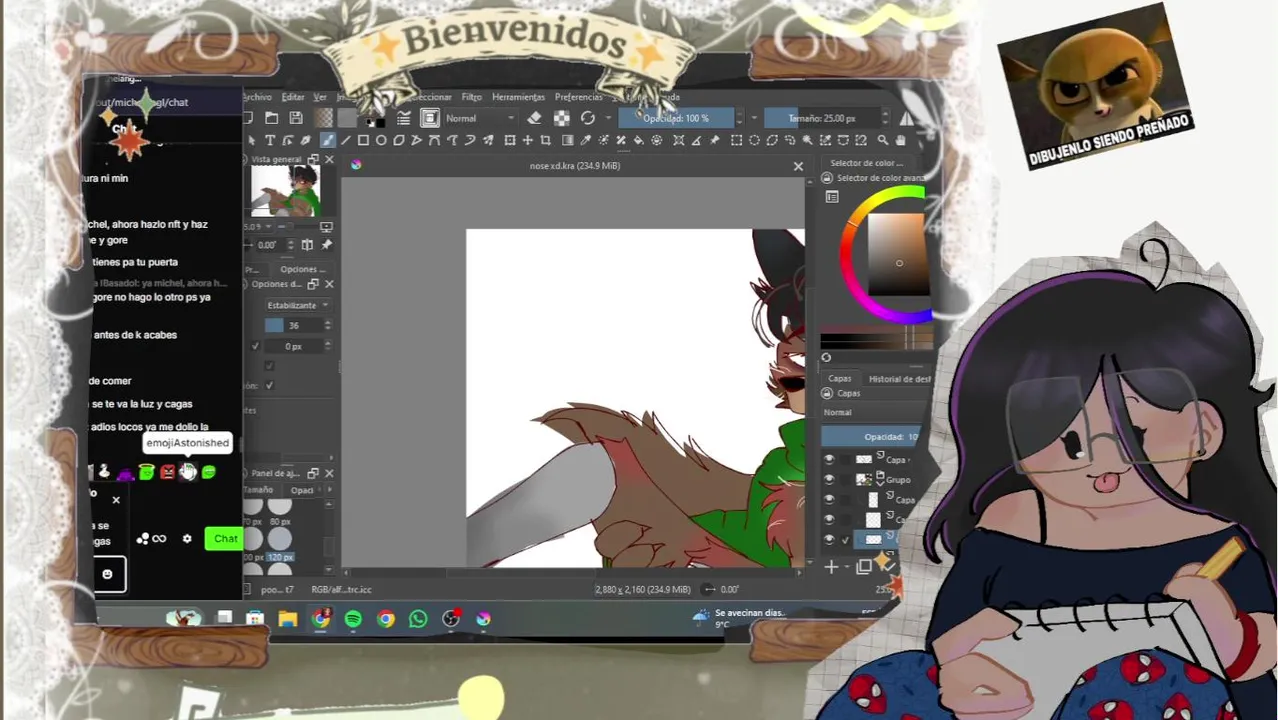Image resolution: width=1278 pixels, height=720 pixels.
Task: Select the Line tool
Action: (x=345, y=141)
